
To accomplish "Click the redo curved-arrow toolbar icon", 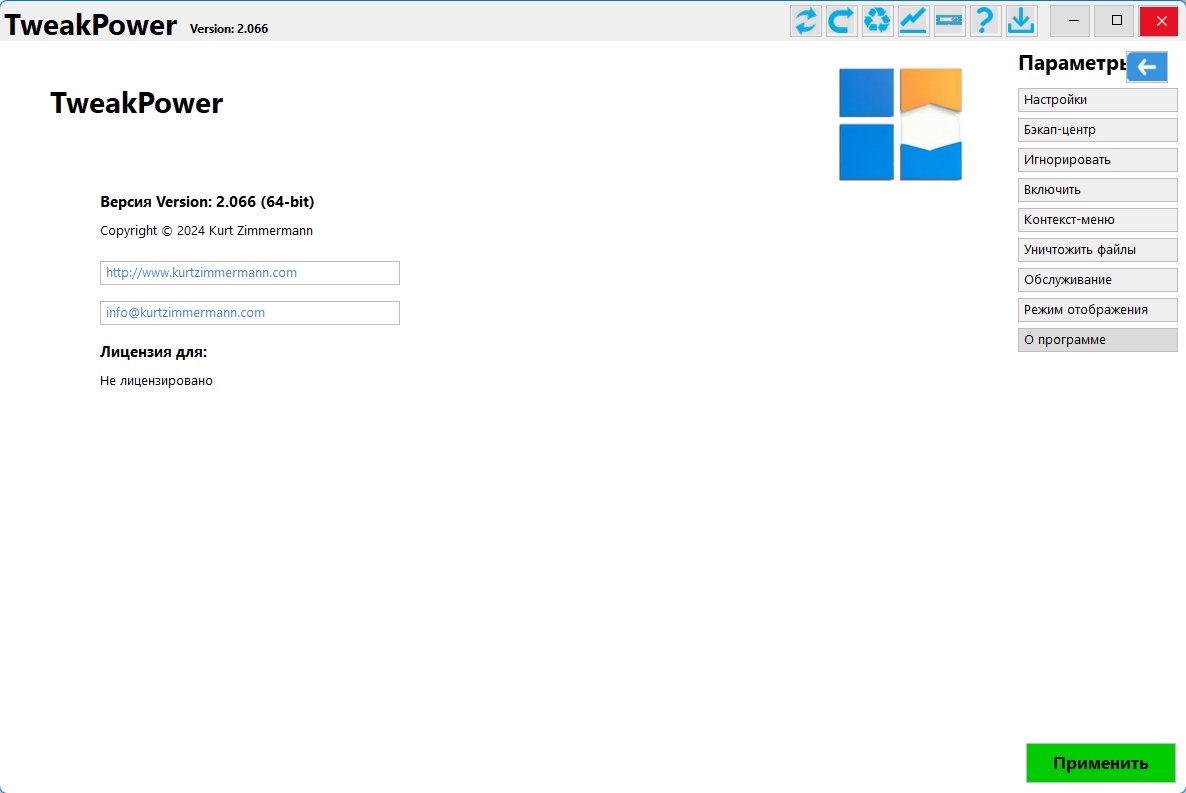I will [x=841, y=20].
